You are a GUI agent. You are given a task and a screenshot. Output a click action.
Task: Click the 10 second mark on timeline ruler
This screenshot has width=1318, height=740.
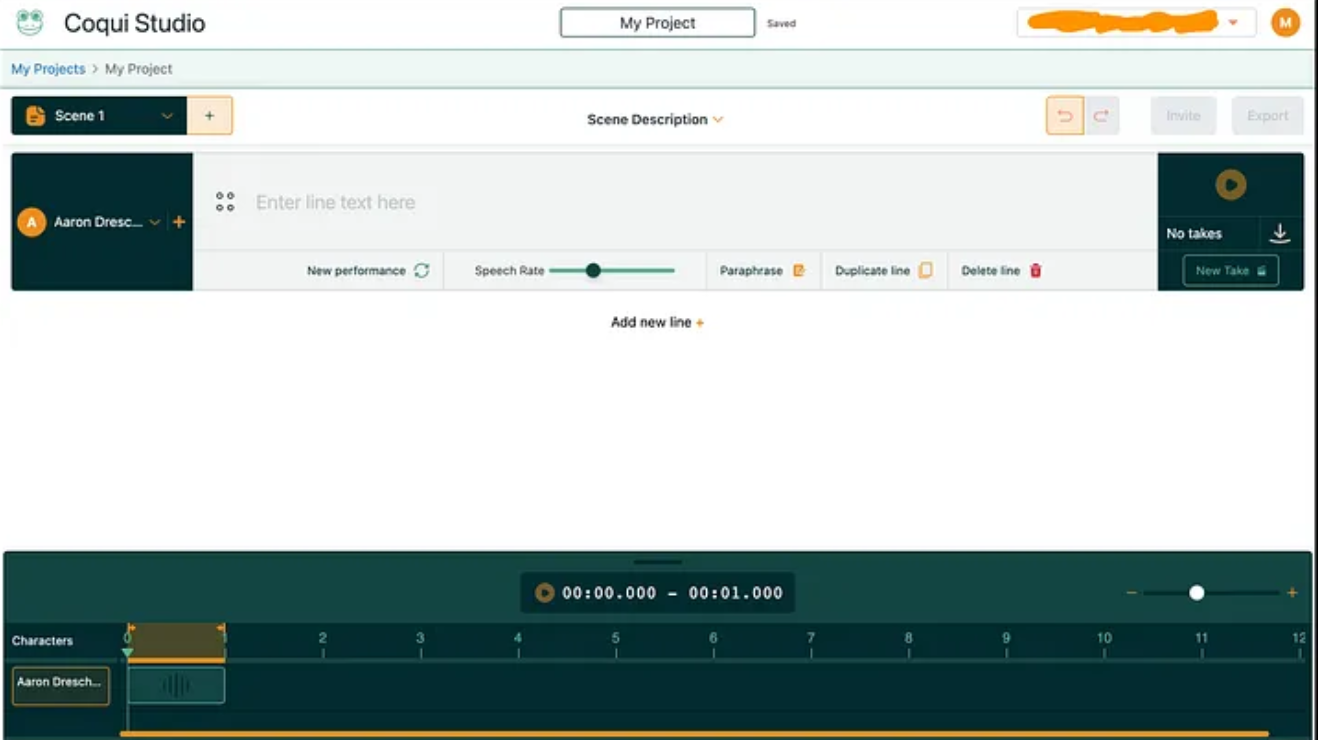[1104, 638]
